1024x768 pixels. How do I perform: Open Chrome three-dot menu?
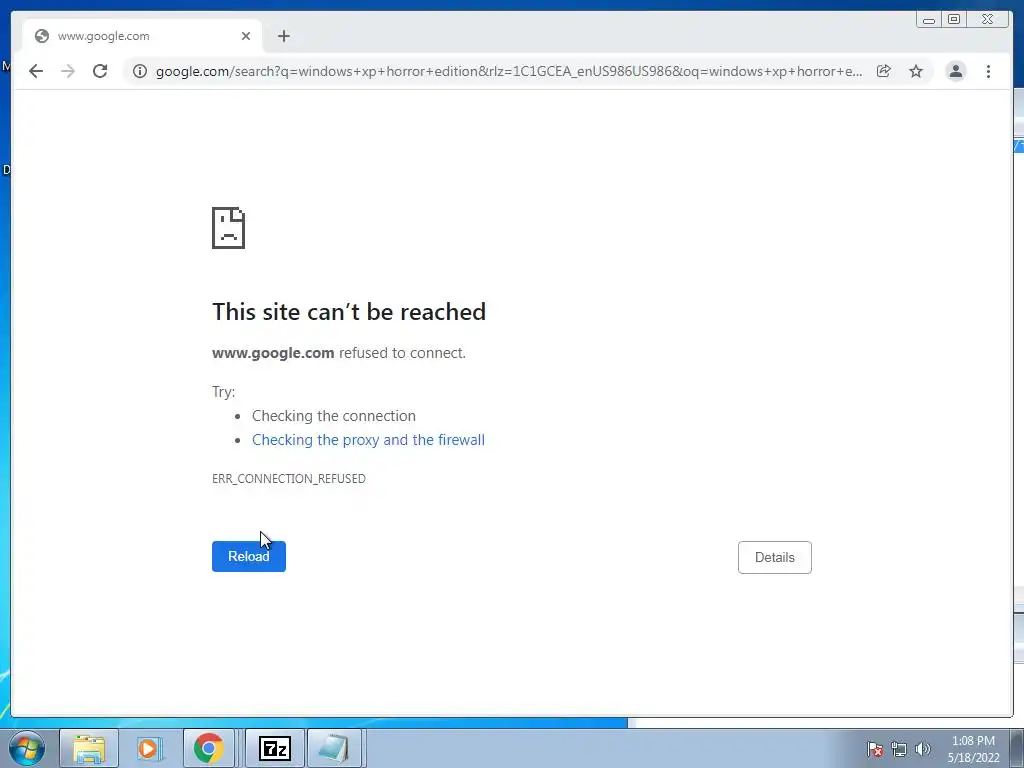tap(989, 71)
